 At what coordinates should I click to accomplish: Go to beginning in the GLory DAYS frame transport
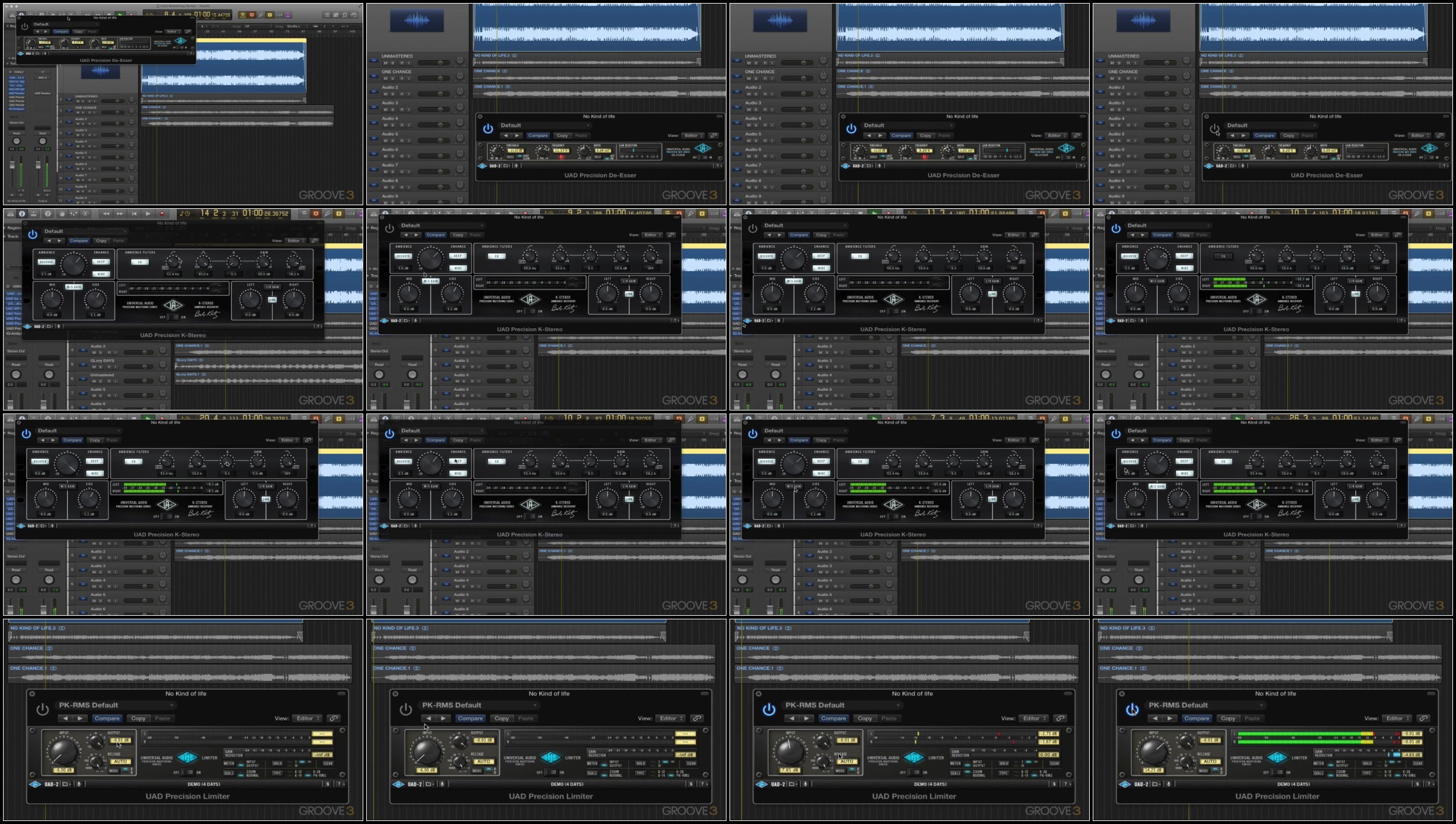point(134,214)
